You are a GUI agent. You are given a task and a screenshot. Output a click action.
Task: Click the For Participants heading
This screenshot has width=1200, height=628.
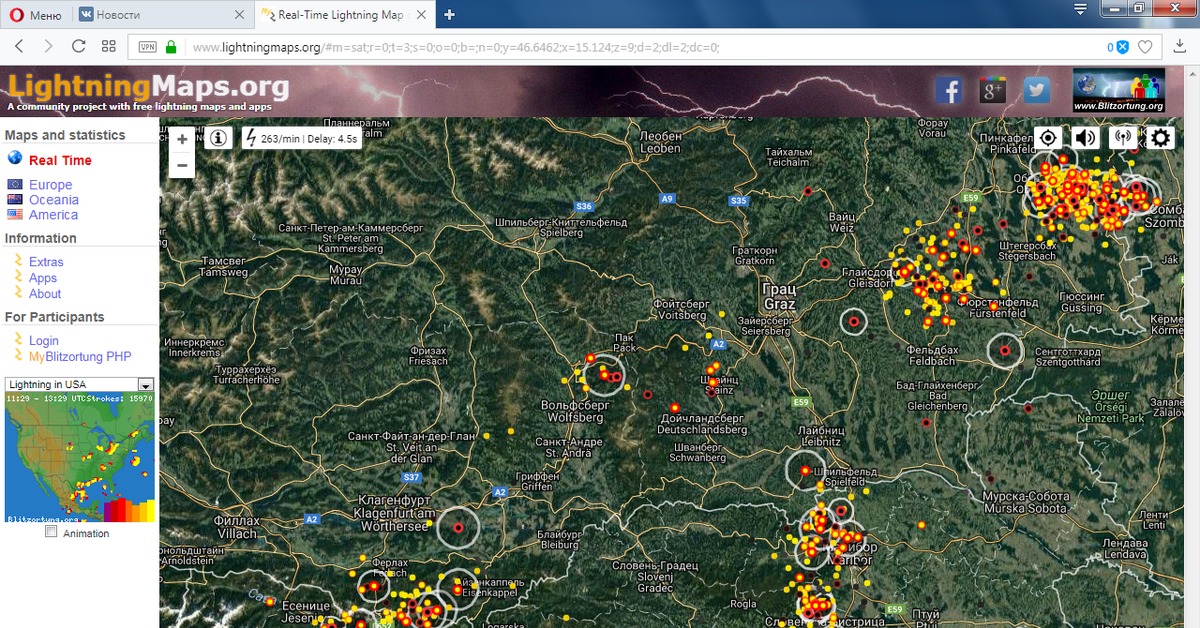pyautogui.click(x=54, y=317)
